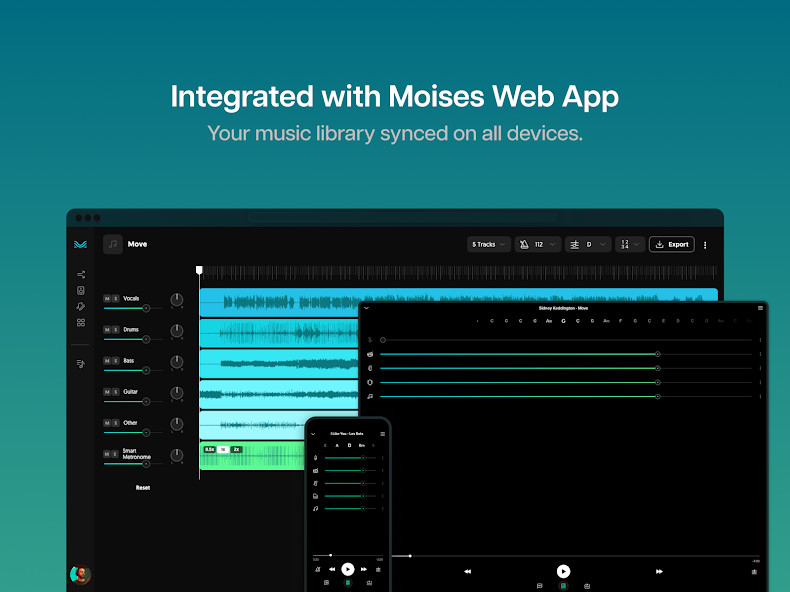
Task: Open the metronome 112 tempo dropdown
Action: tap(538, 244)
